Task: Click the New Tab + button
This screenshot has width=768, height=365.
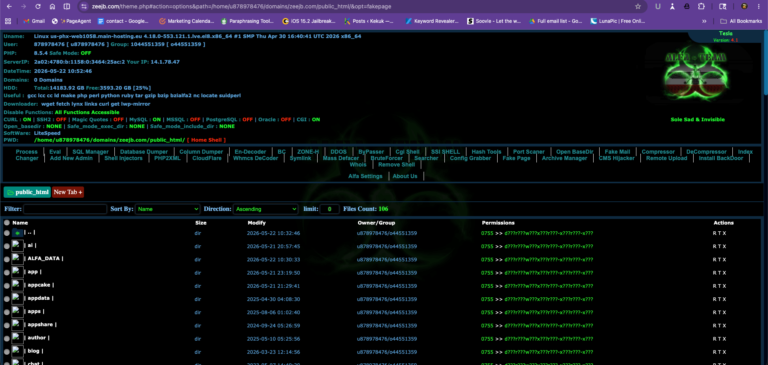Action: click(68, 192)
